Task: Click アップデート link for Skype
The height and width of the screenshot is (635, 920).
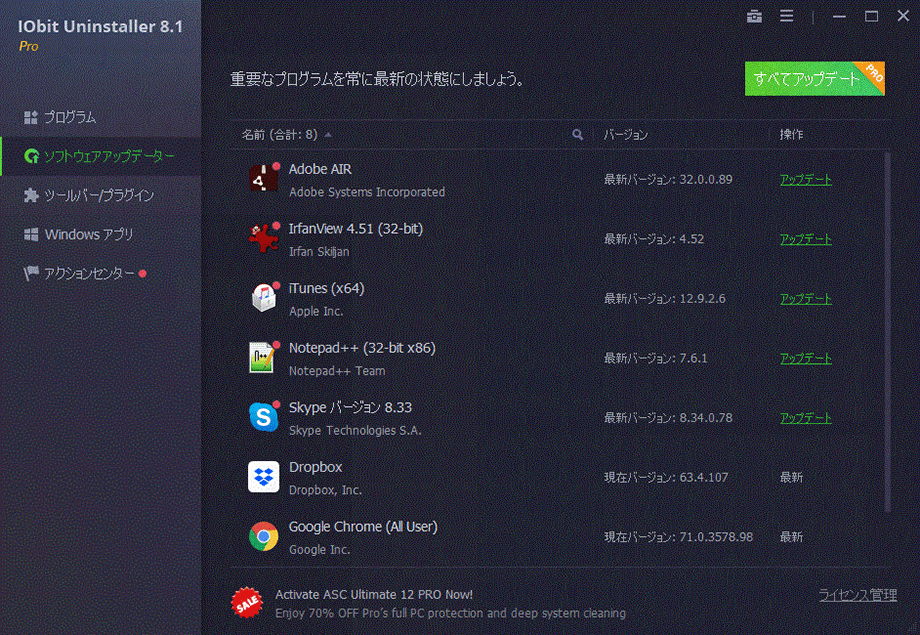Action: (x=806, y=418)
